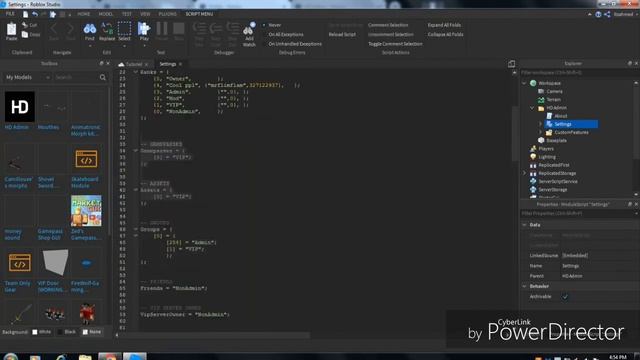The height and width of the screenshot is (360, 640).
Task: Select the HD Admin model thumbnail
Action: click(x=20, y=107)
